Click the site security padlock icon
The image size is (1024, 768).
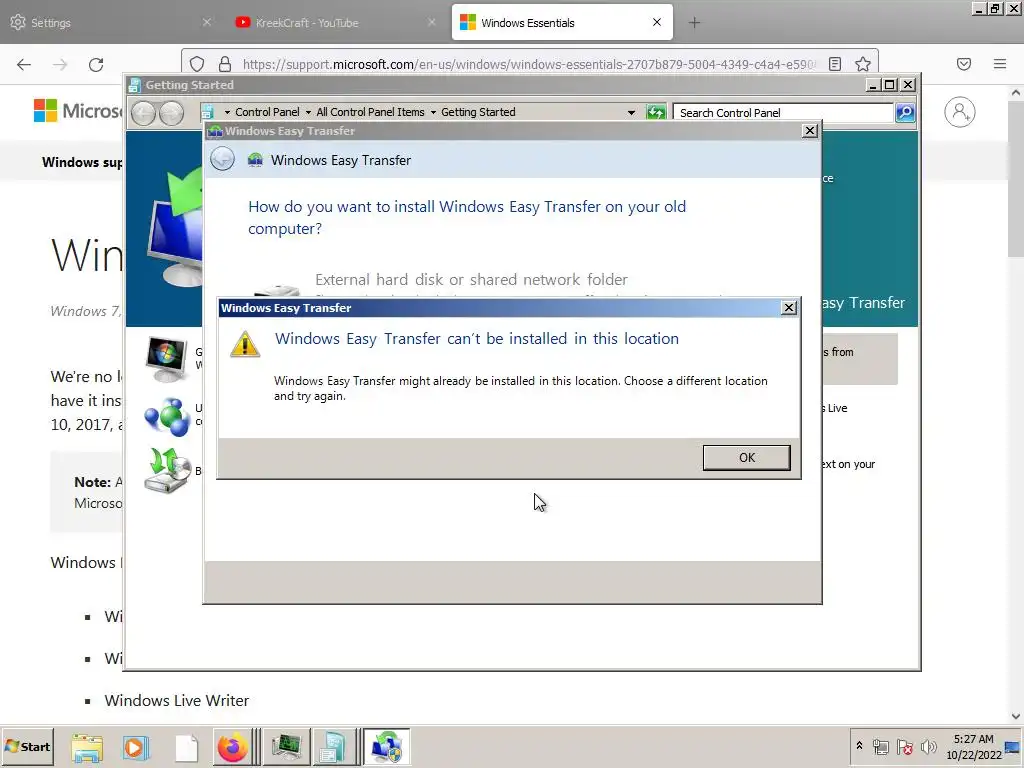[225, 64]
